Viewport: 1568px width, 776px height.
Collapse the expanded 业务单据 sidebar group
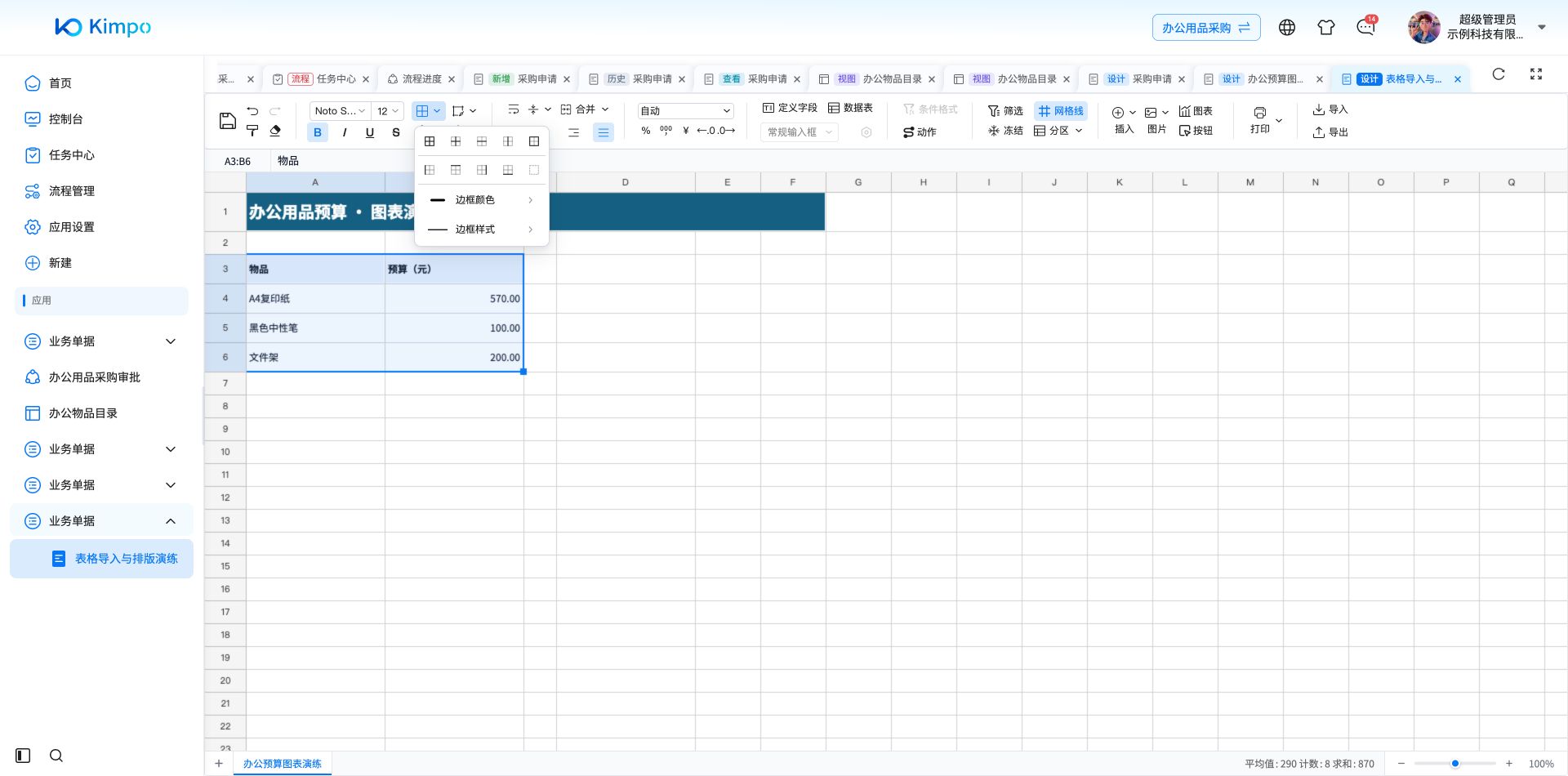coord(101,521)
